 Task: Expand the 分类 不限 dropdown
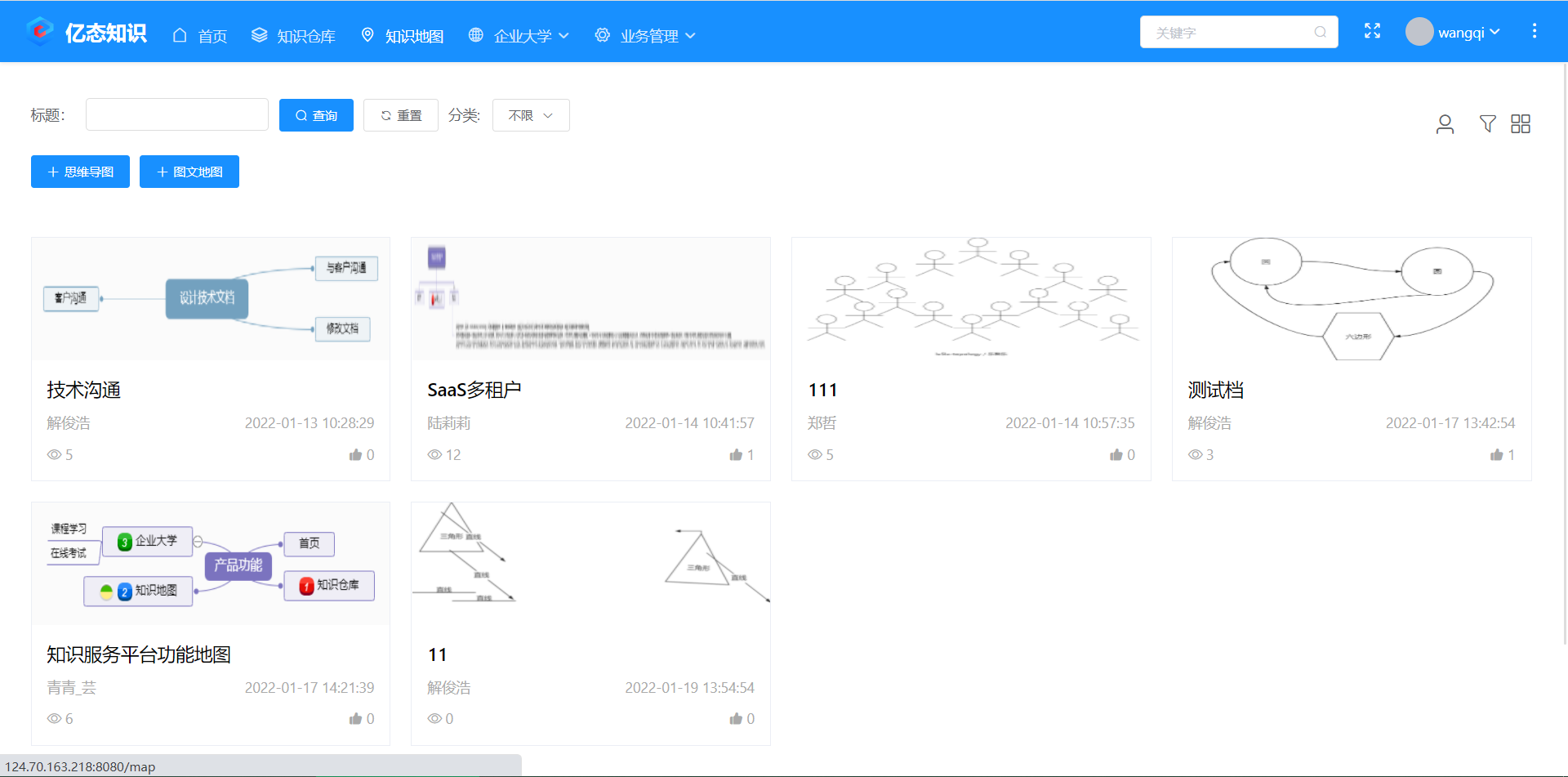pos(531,115)
